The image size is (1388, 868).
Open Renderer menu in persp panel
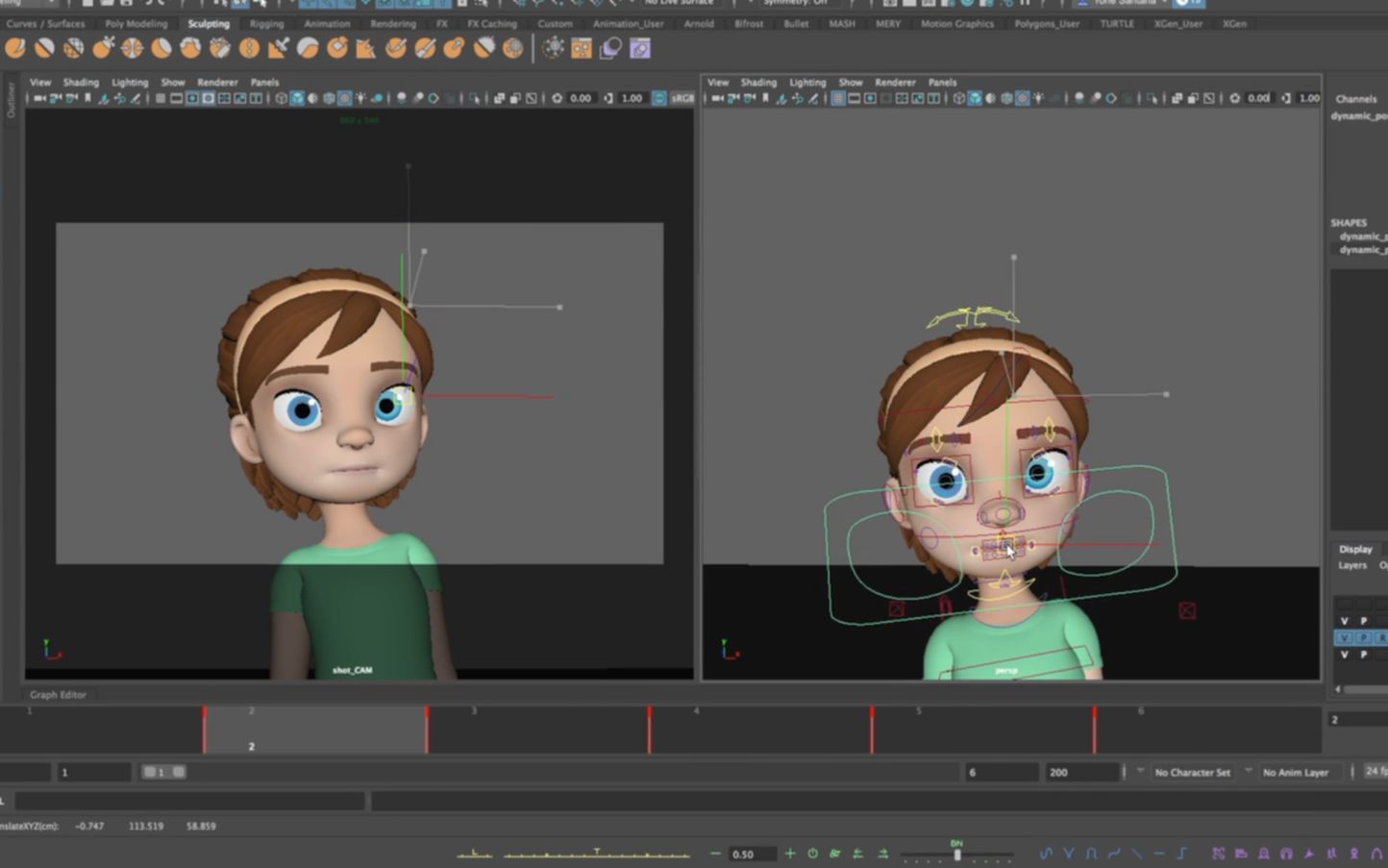coord(895,82)
